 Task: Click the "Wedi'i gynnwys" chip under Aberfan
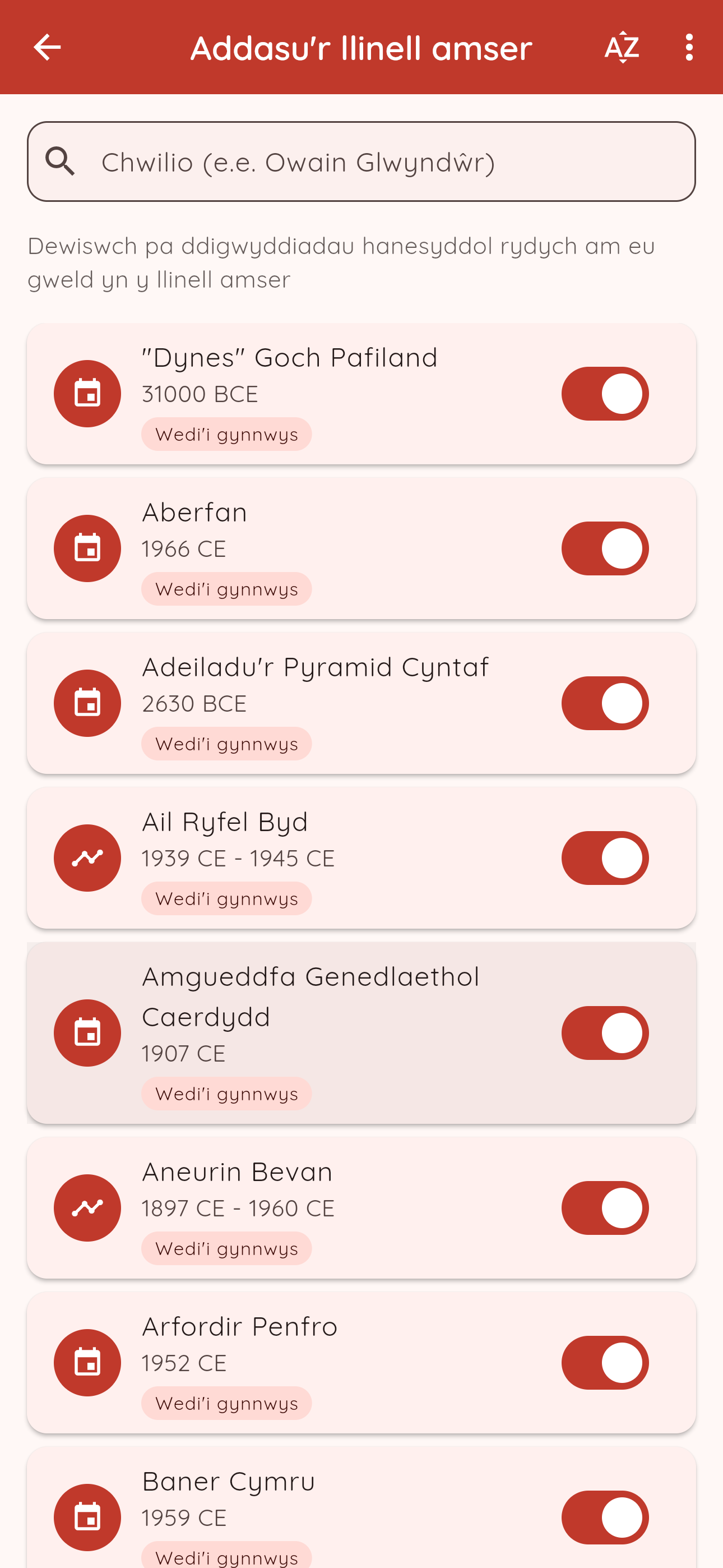[226, 589]
